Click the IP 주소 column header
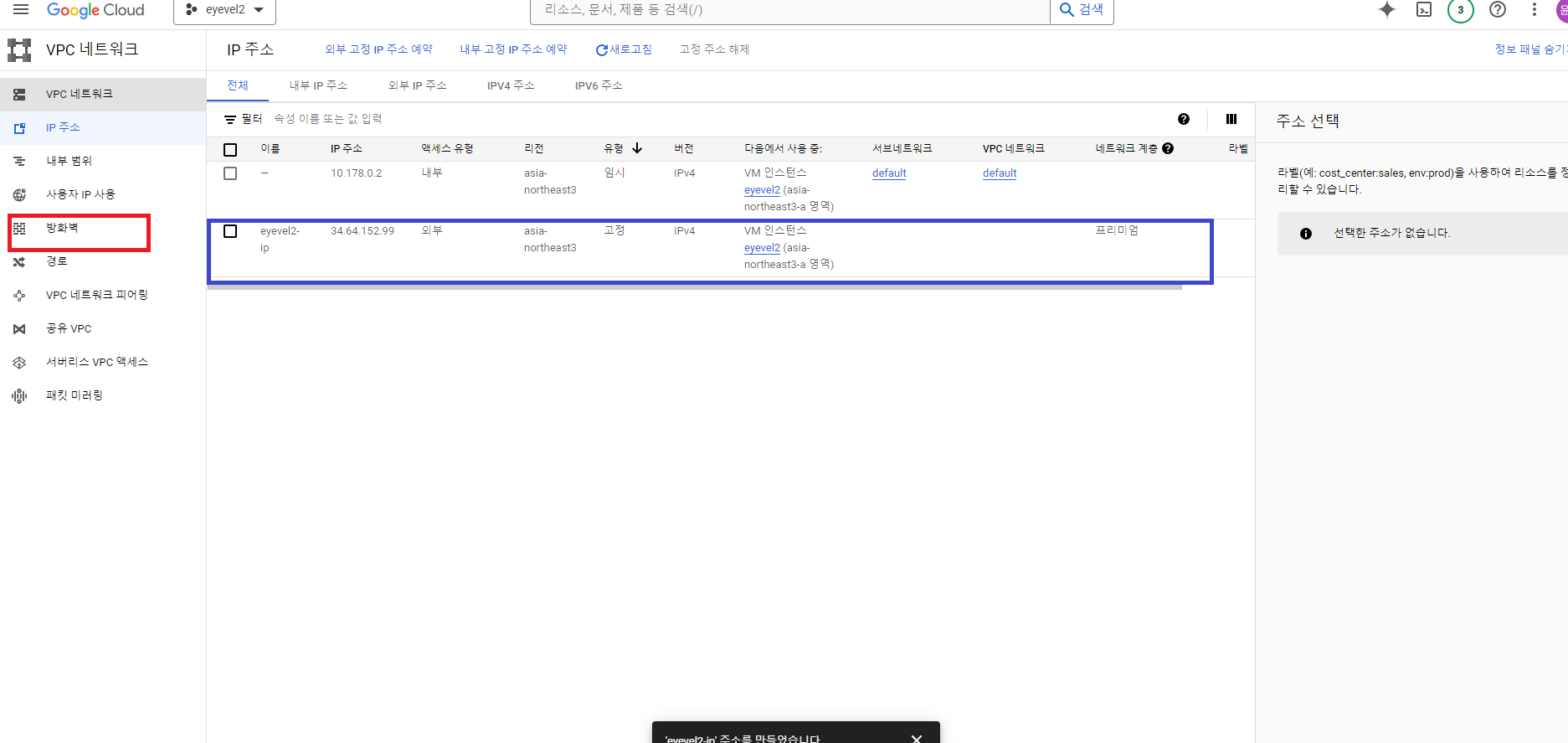The image size is (1568, 743). (347, 148)
